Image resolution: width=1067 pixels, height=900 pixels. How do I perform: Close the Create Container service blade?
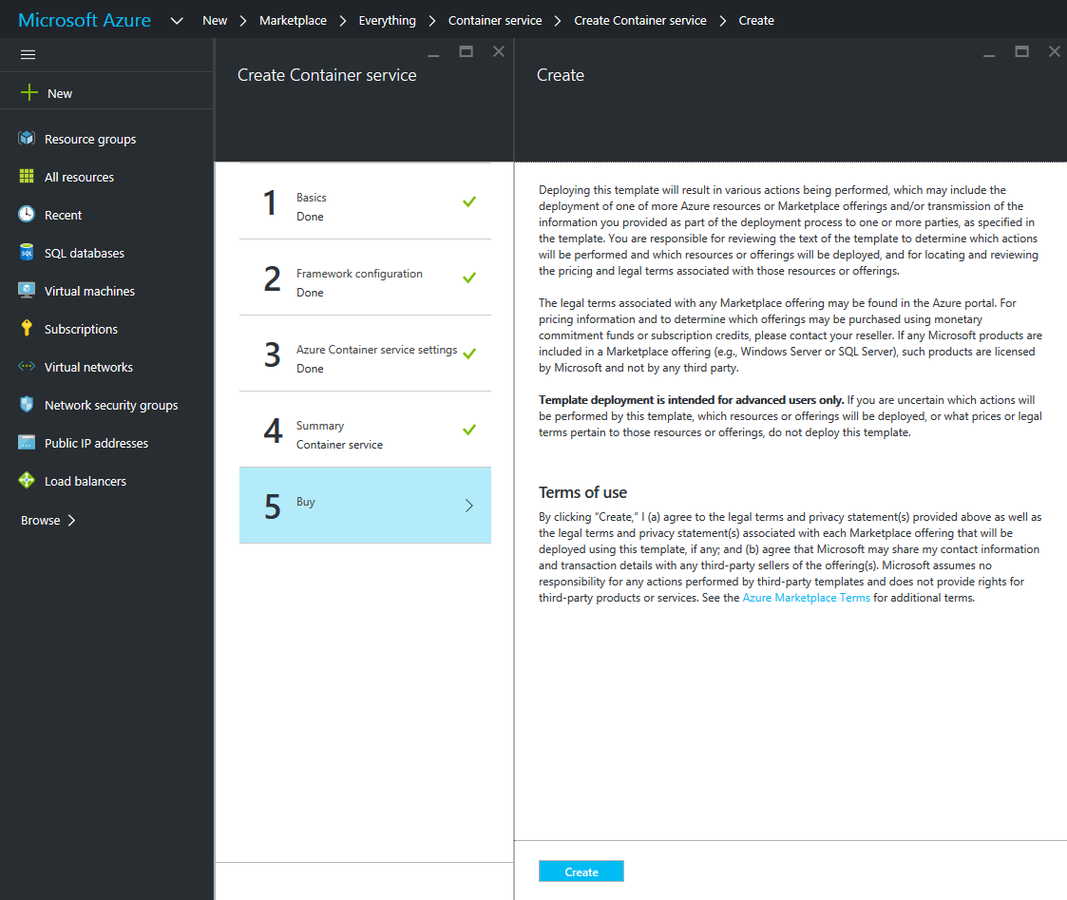(499, 52)
